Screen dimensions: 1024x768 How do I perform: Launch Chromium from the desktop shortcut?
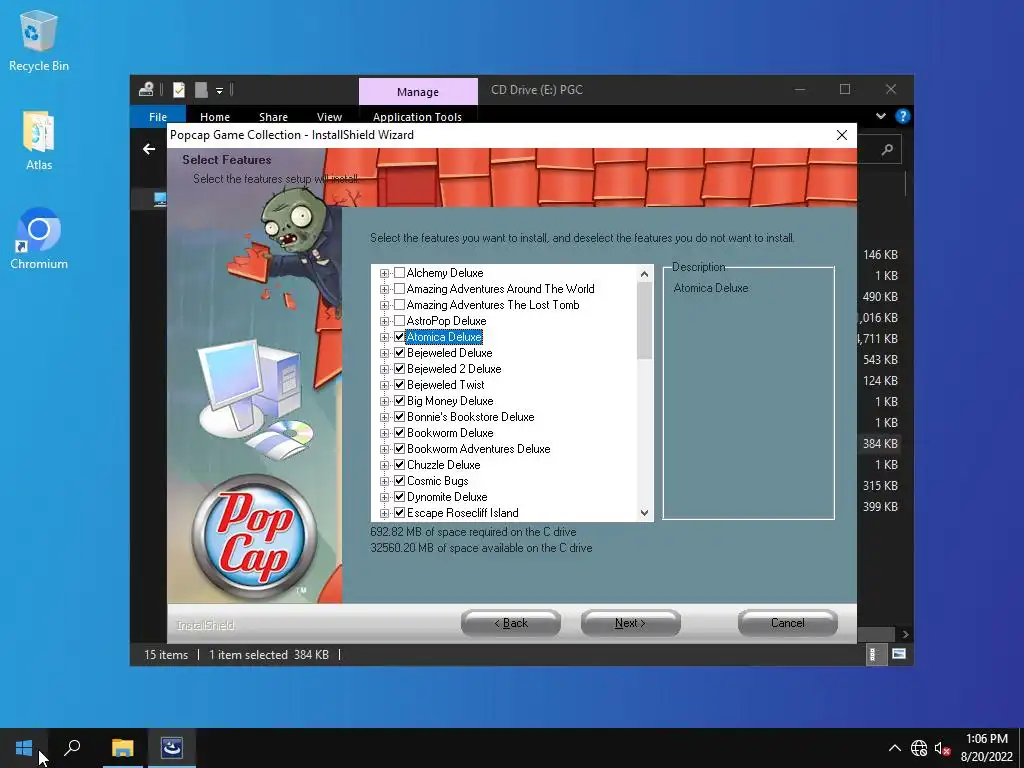point(39,238)
